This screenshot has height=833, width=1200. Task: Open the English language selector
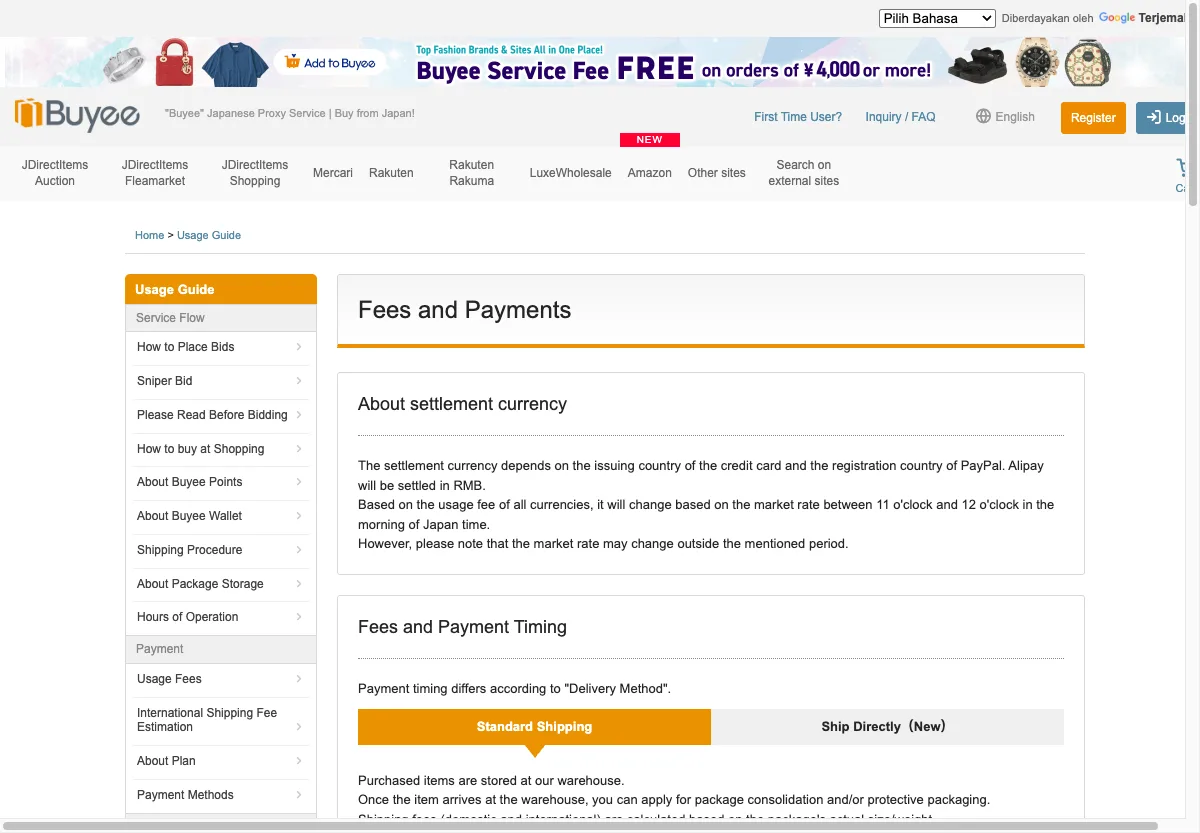point(1005,116)
